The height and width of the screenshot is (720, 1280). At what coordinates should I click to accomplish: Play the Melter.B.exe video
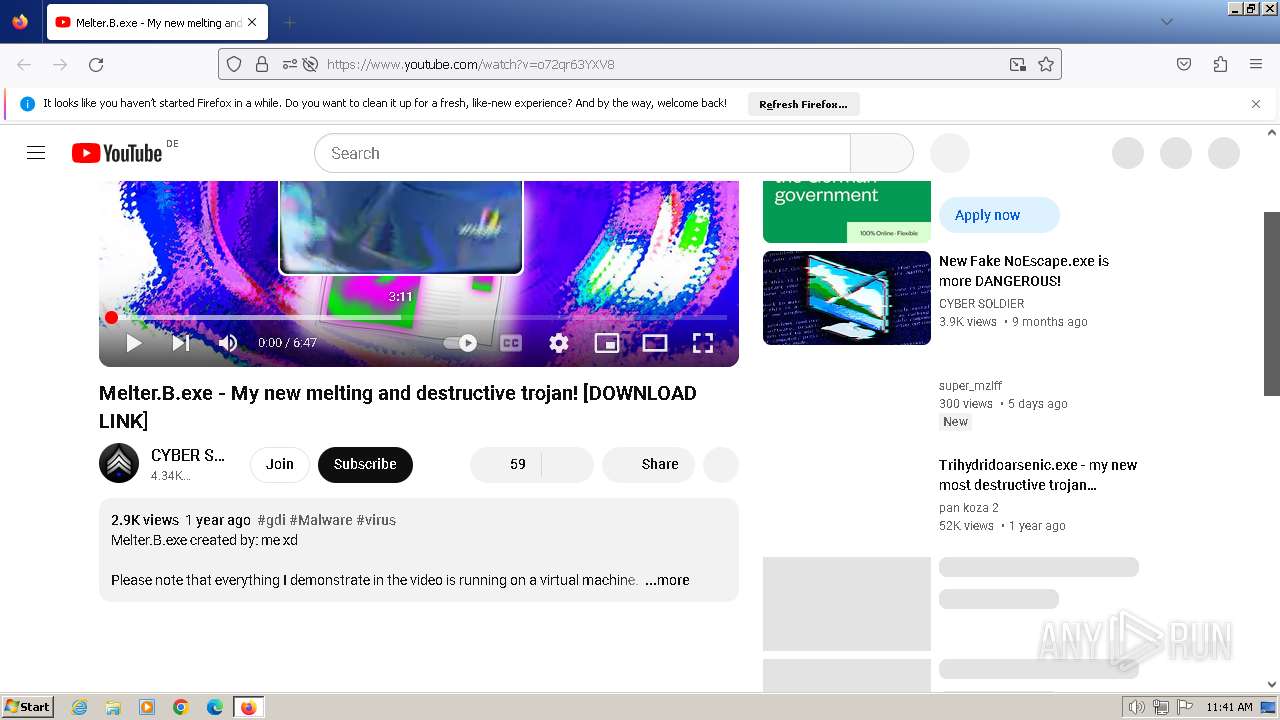tap(134, 343)
